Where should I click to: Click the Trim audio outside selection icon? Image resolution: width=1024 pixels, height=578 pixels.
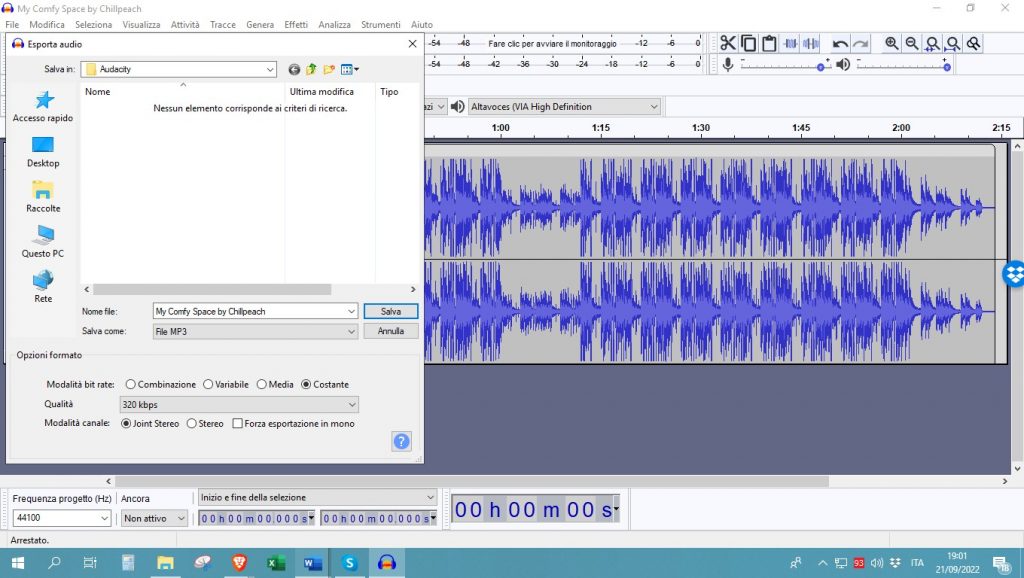(x=791, y=43)
